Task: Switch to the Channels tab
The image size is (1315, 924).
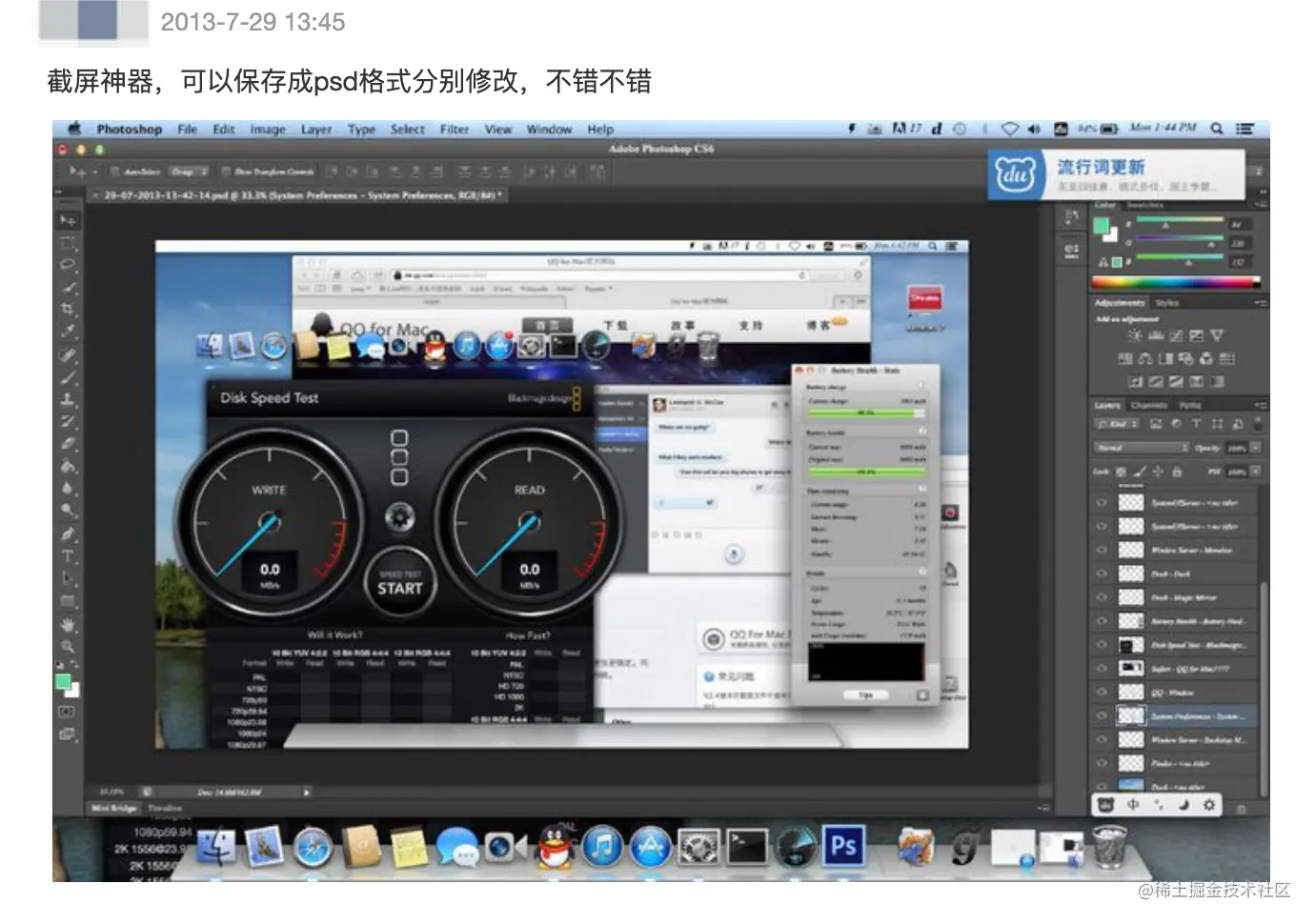Action: pos(1148,405)
